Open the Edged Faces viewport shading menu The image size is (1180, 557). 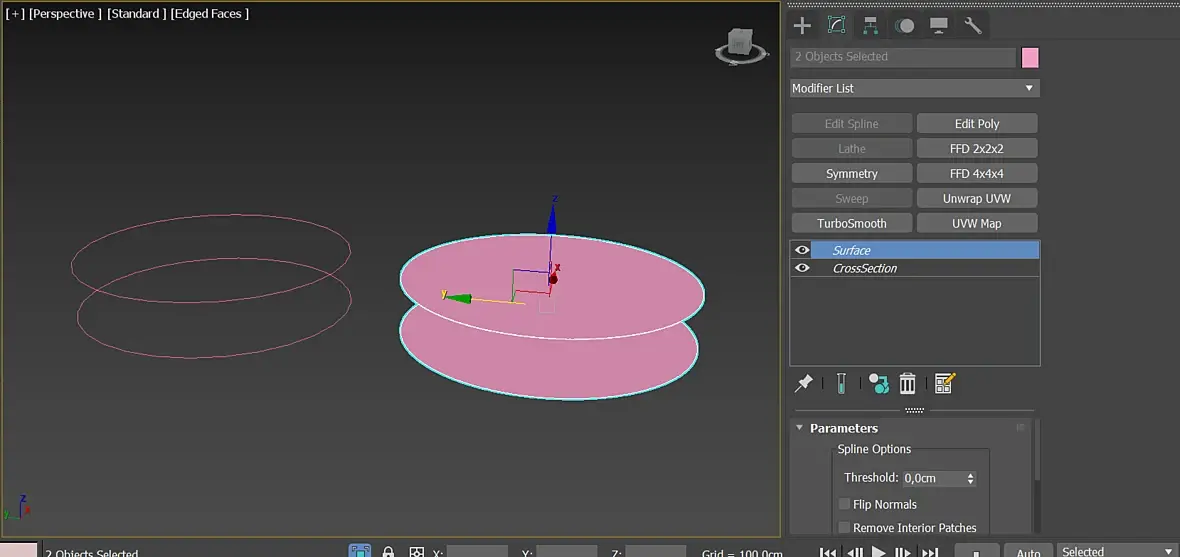click(210, 14)
